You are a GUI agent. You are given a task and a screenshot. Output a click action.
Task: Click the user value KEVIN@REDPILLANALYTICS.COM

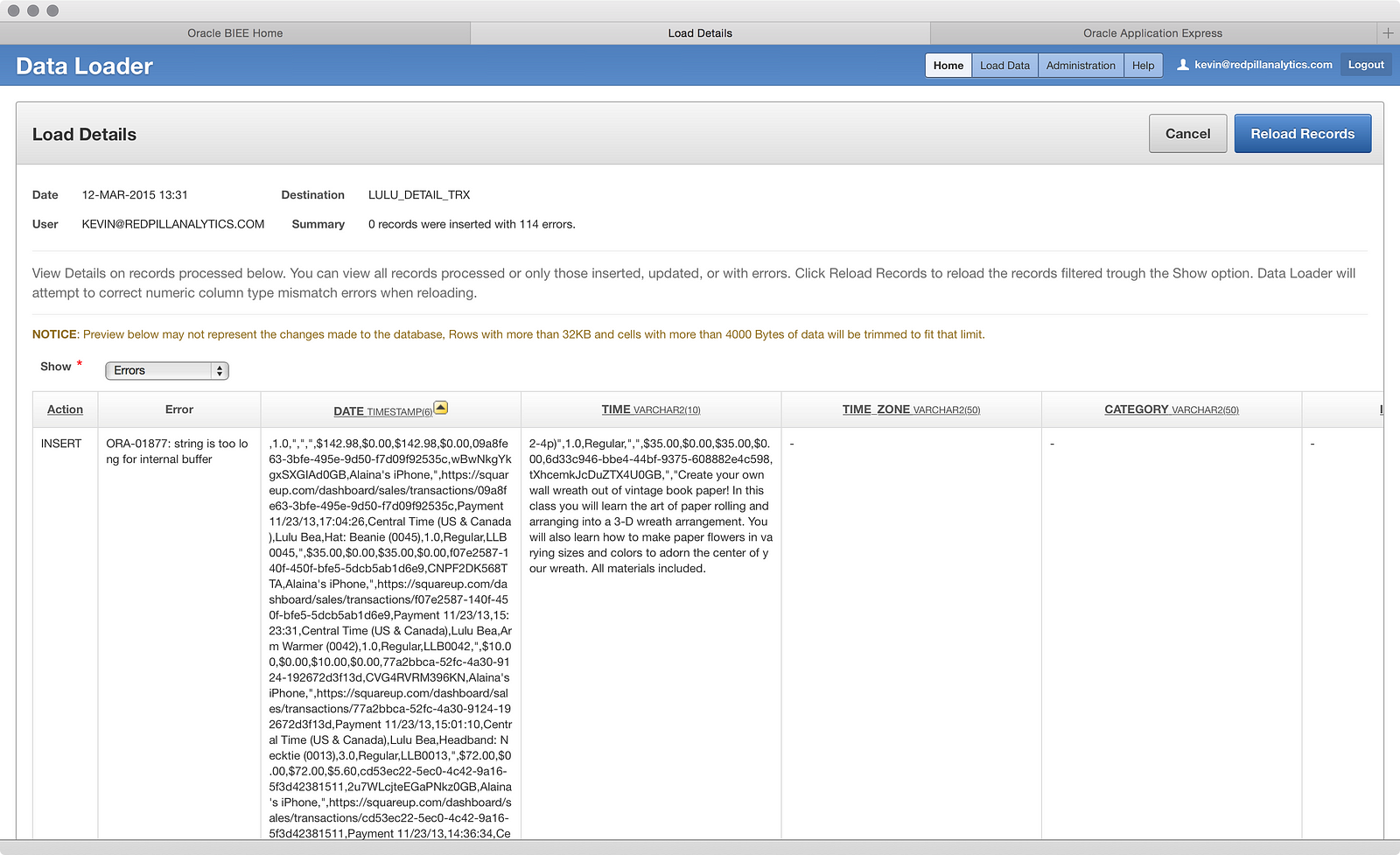click(x=173, y=224)
